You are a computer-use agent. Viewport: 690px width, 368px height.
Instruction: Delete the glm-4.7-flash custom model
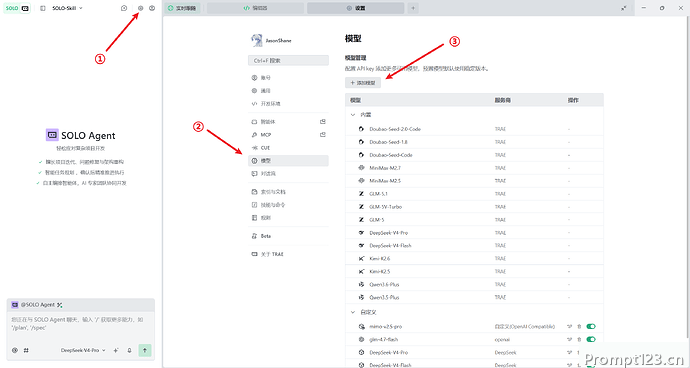point(579,339)
